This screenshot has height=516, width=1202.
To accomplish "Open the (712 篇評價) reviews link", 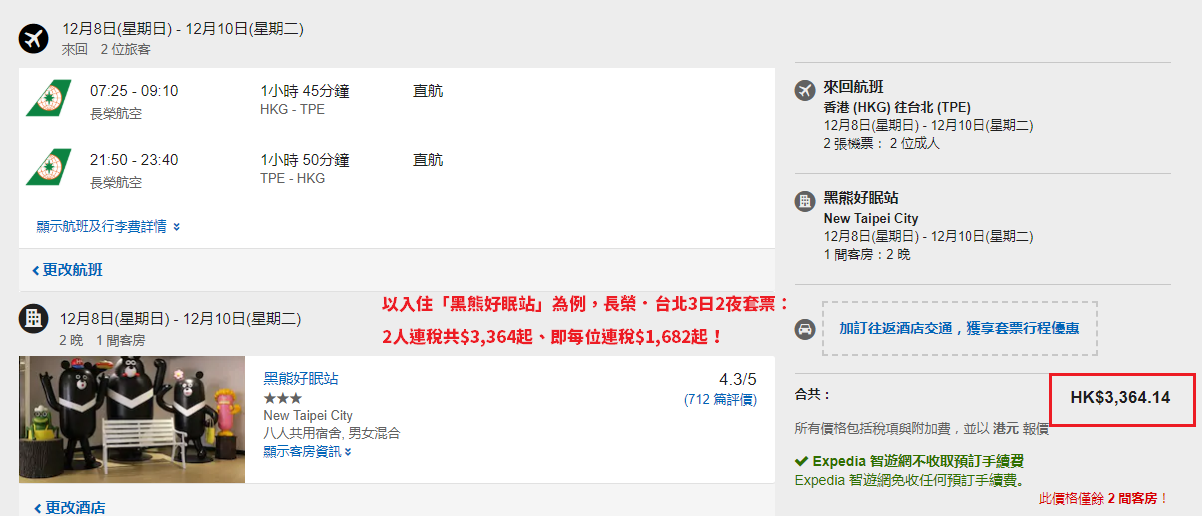I will (x=720, y=399).
